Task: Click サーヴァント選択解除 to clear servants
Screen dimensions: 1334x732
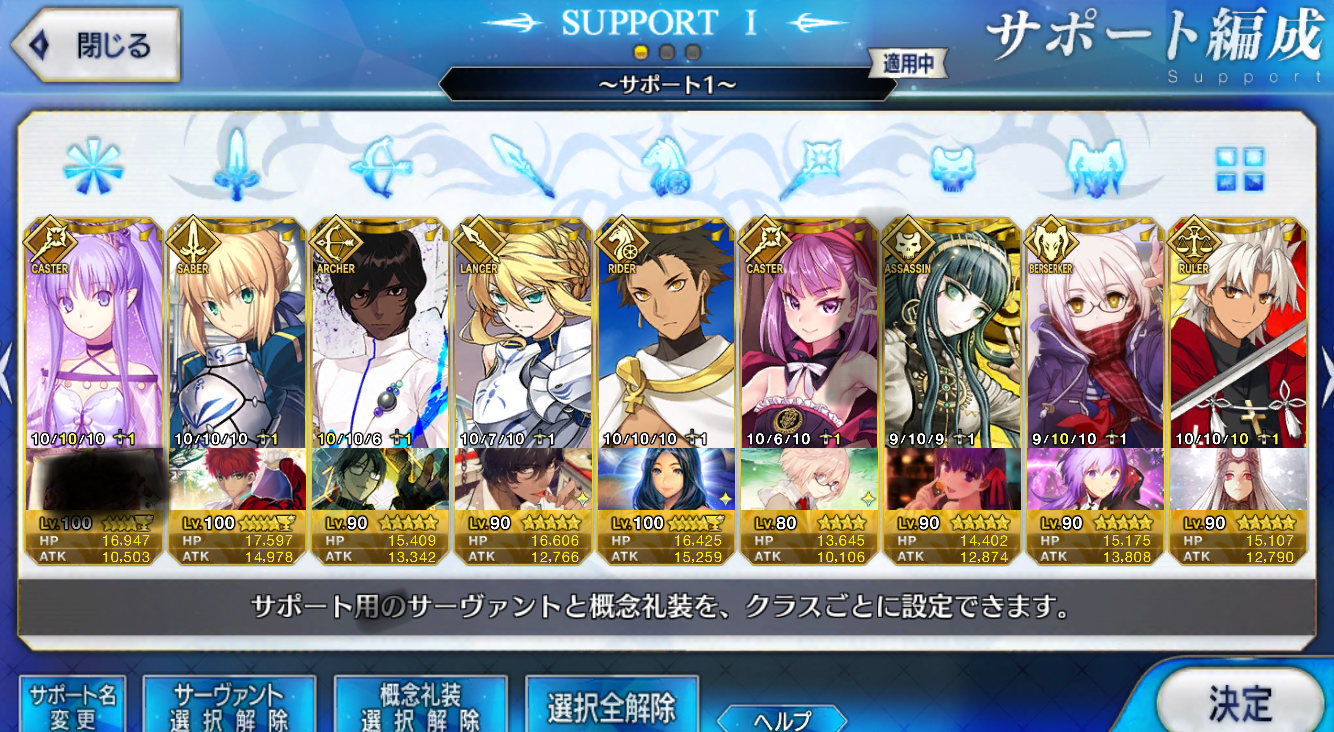Action: pos(229,705)
